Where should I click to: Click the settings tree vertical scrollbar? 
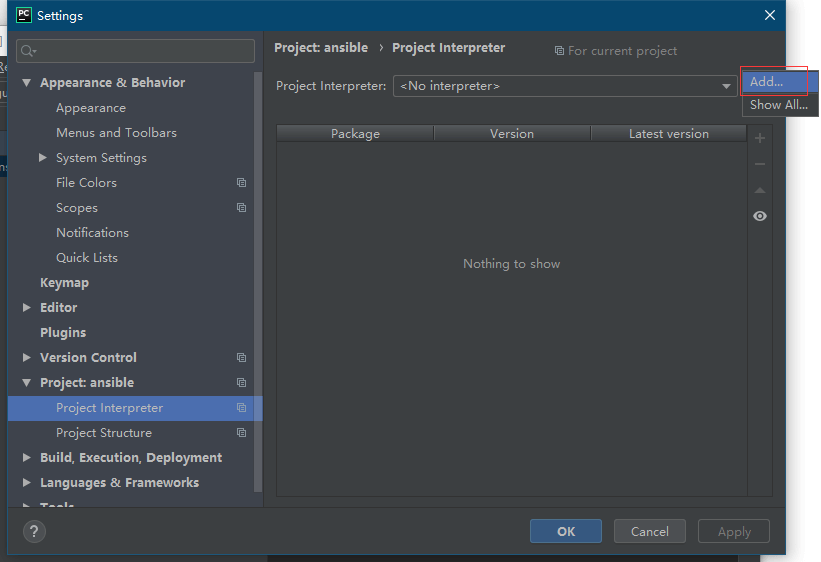[258, 282]
